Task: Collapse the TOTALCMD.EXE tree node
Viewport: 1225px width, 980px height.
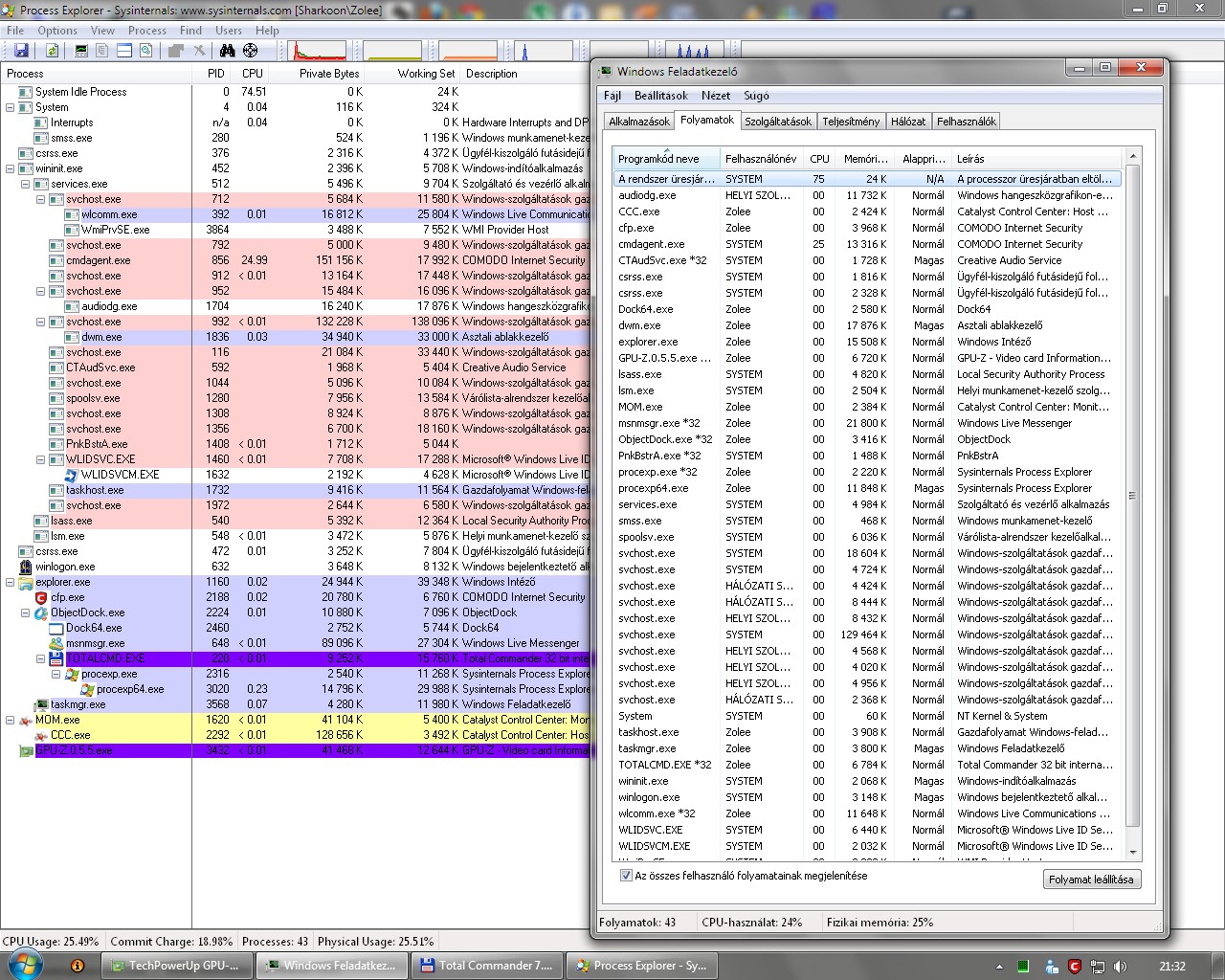Action: click(41, 658)
